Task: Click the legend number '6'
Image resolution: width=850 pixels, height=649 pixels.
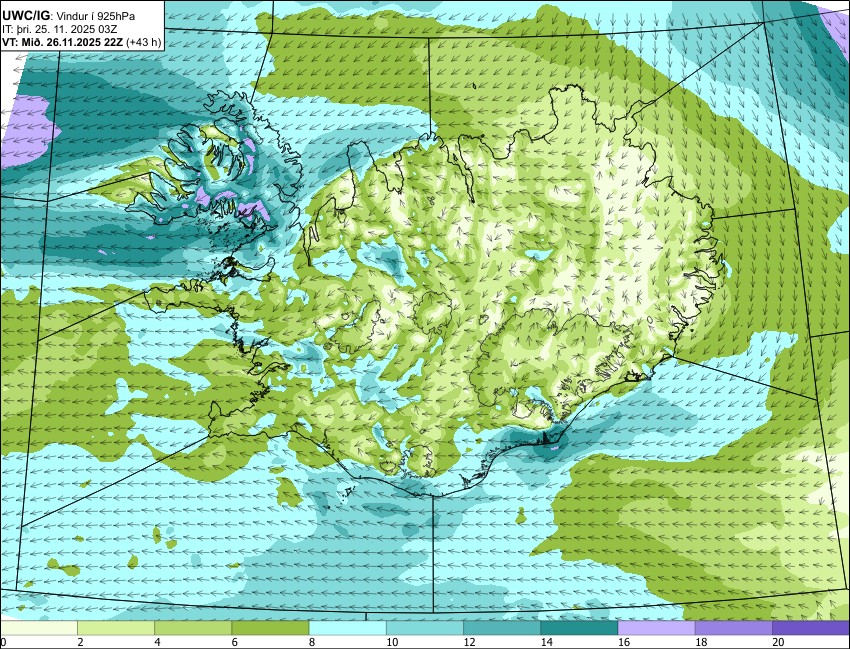Action: click(x=234, y=642)
